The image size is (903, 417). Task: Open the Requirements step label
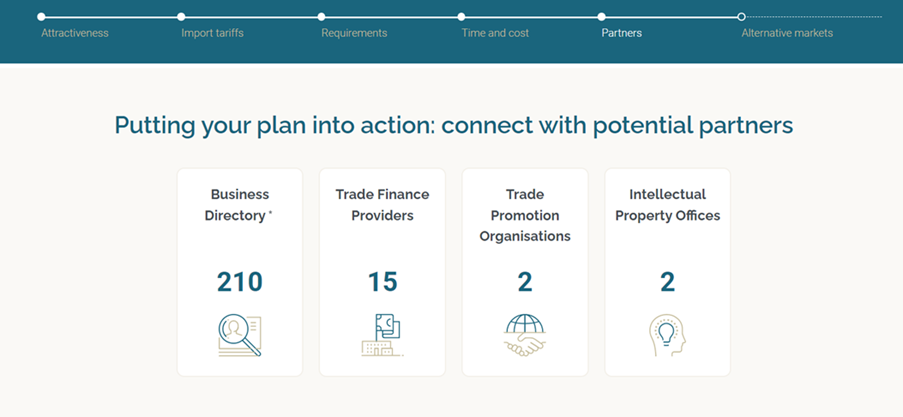(354, 33)
